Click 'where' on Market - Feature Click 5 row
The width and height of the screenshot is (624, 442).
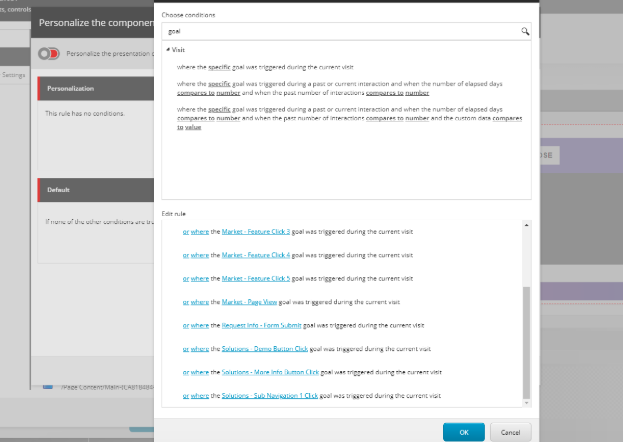(200, 278)
